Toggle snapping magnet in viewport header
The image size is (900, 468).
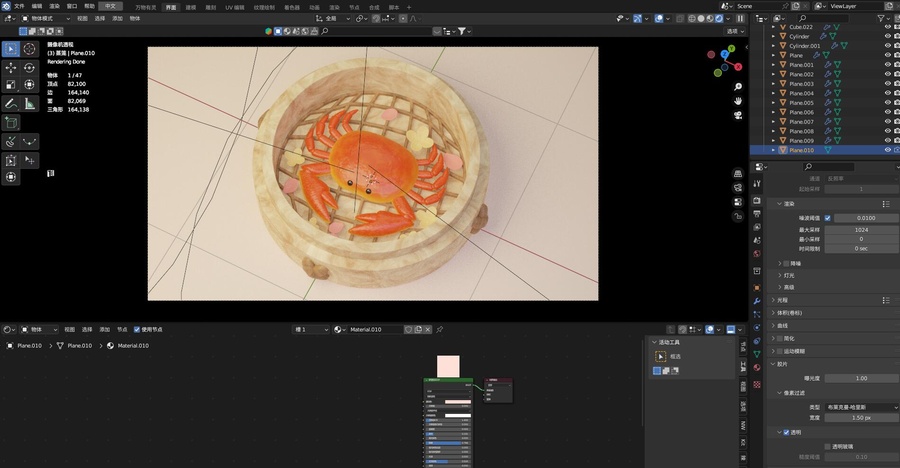[x=376, y=18]
